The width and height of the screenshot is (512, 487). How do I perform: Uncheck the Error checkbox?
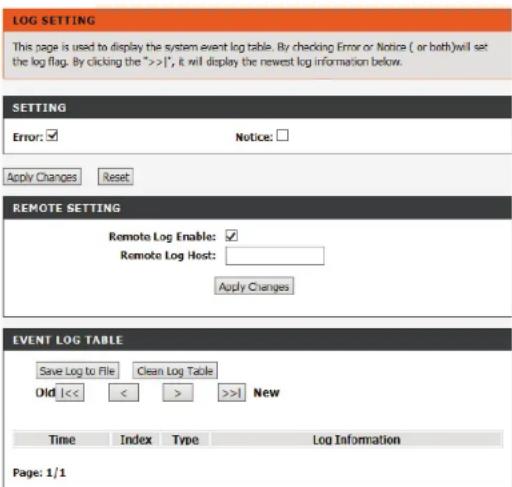point(52,135)
